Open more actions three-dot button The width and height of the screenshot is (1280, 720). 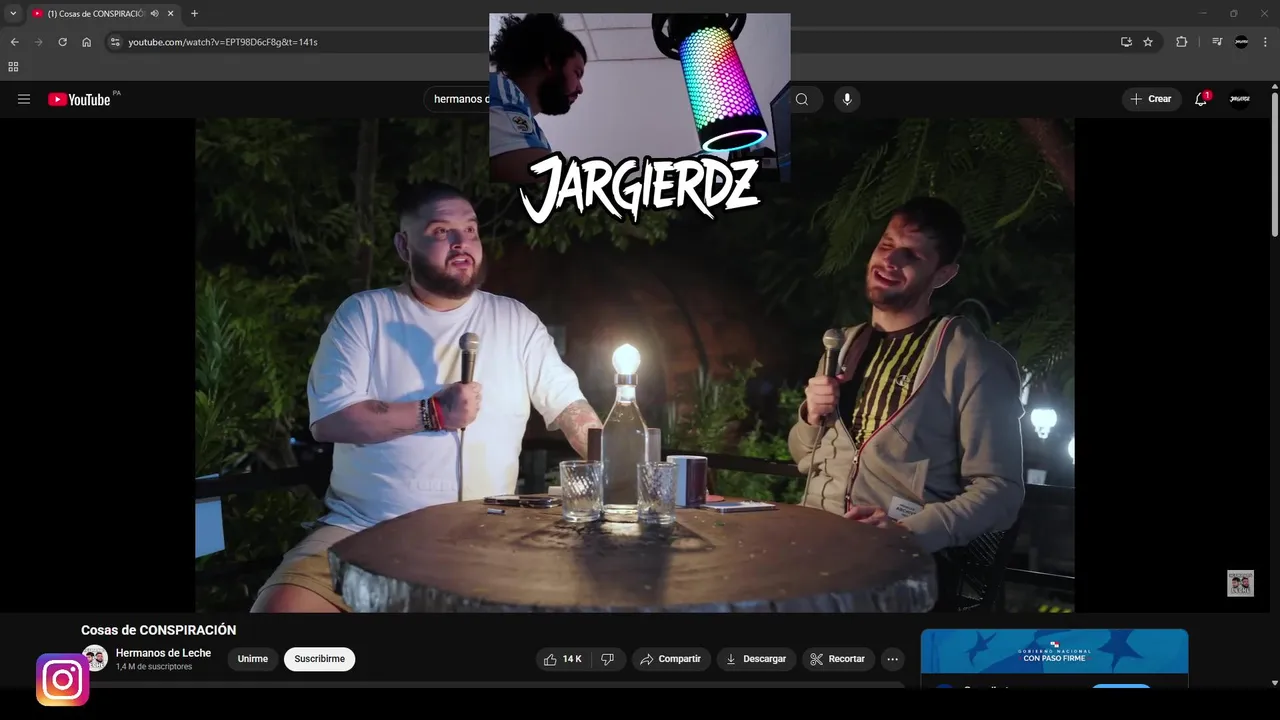click(892, 659)
